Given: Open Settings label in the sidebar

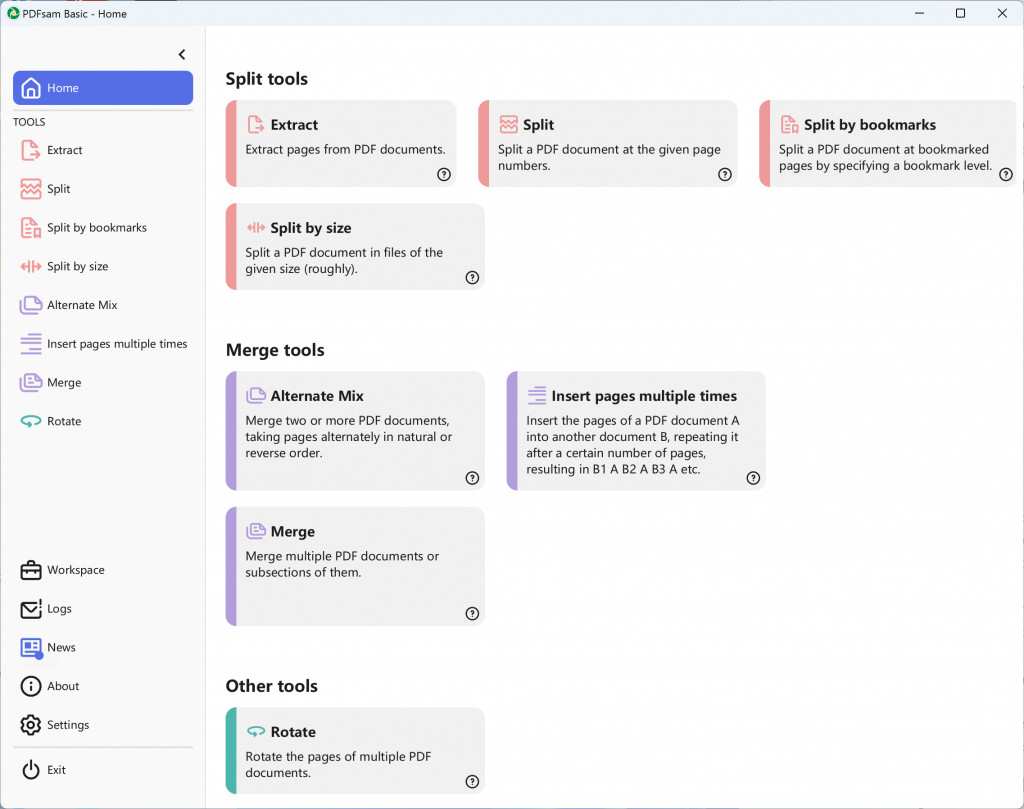Looking at the screenshot, I should 68,725.
